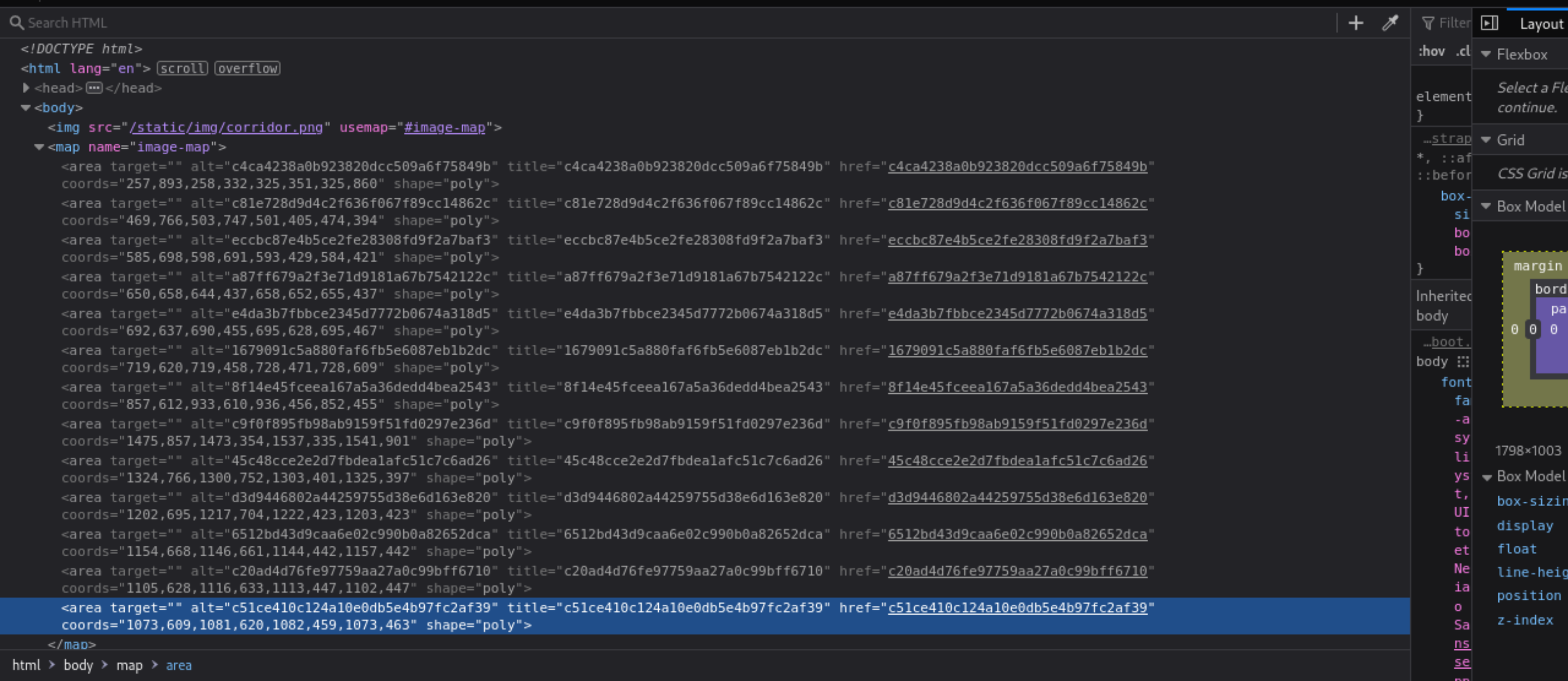
Task: Click coords "1073,609,1081,620,1082,459,1073,463" attribute
Action: [239, 625]
